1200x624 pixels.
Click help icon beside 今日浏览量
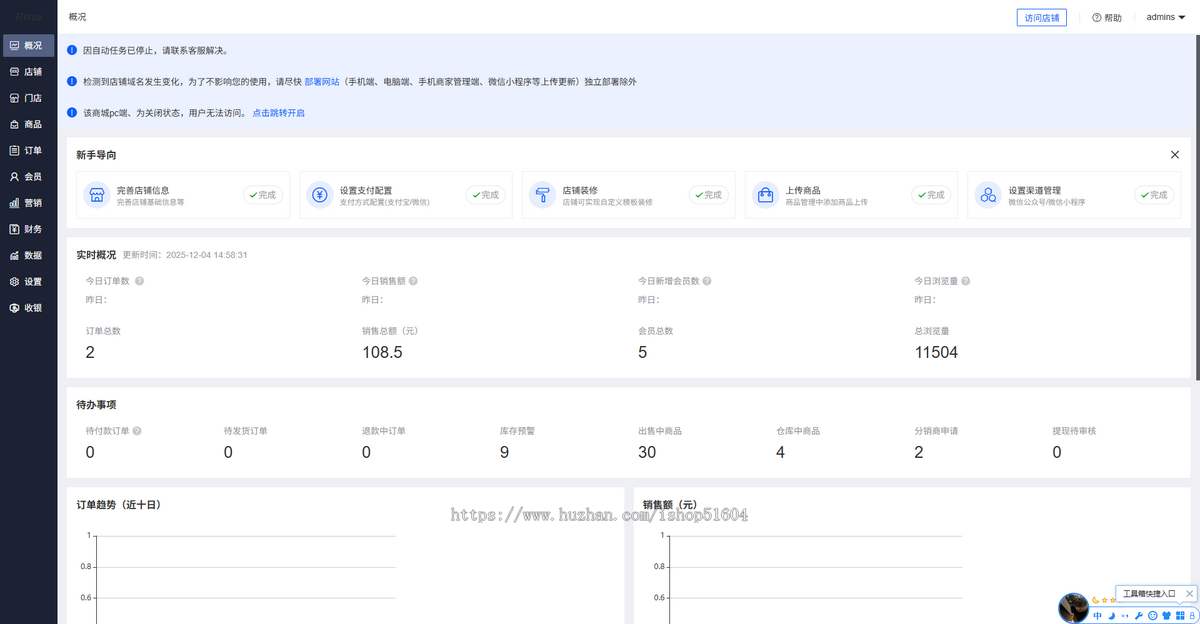tap(966, 281)
